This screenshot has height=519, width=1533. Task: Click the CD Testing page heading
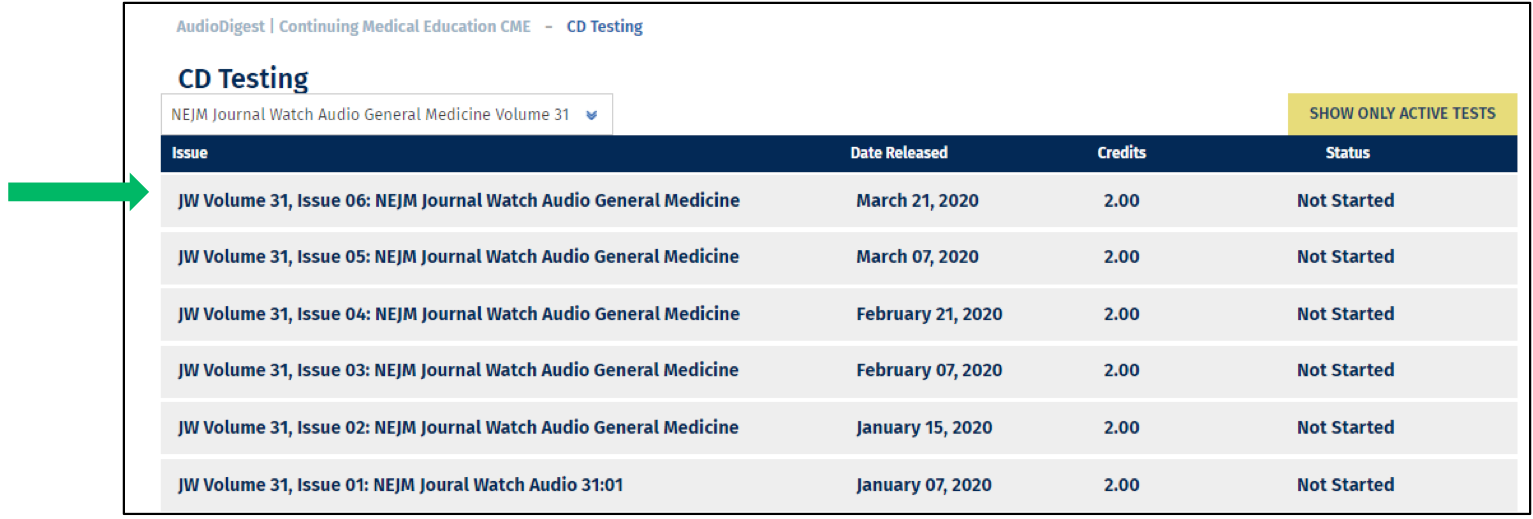(243, 78)
